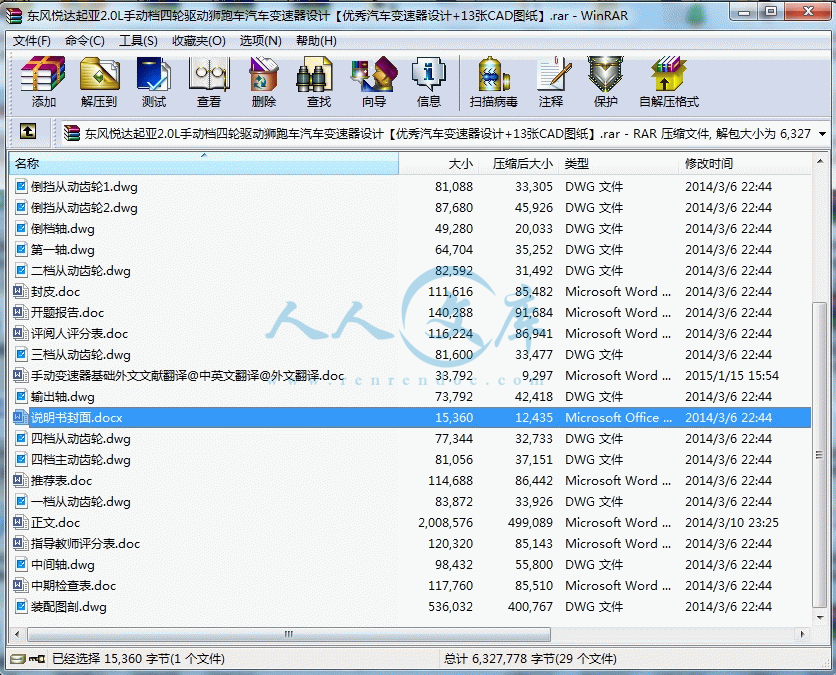Click the vertical scrollbar down arrow

point(820,617)
